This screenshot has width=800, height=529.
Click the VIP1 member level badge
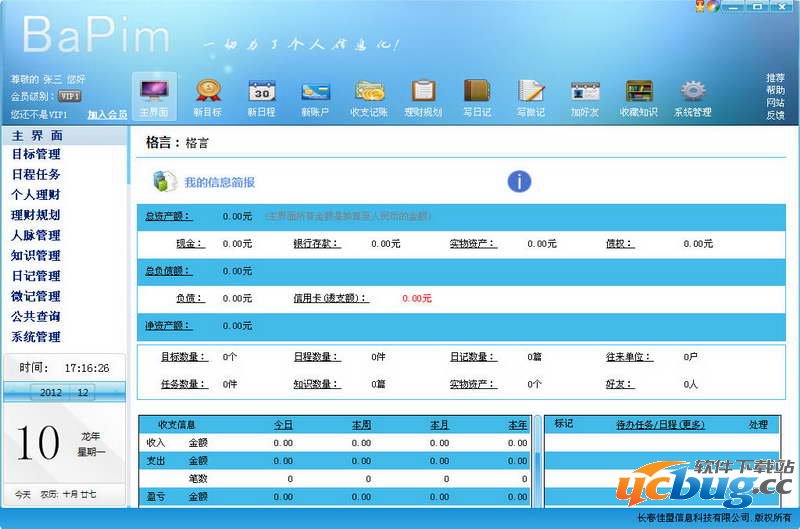(x=69, y=96)
